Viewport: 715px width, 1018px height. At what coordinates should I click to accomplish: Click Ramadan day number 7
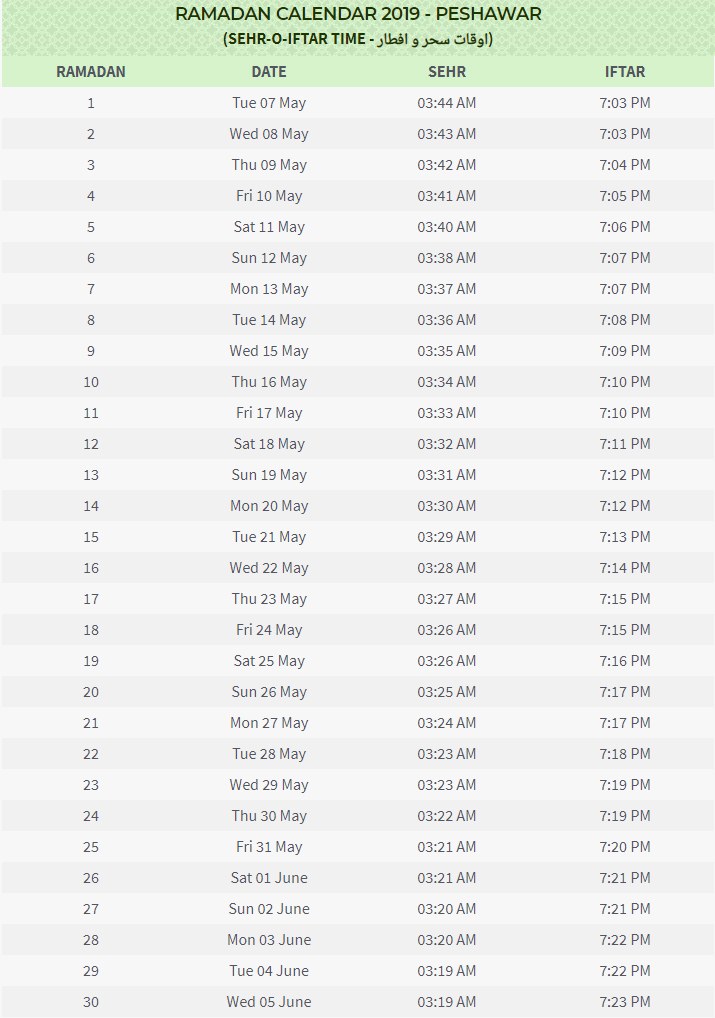(91, 289)
